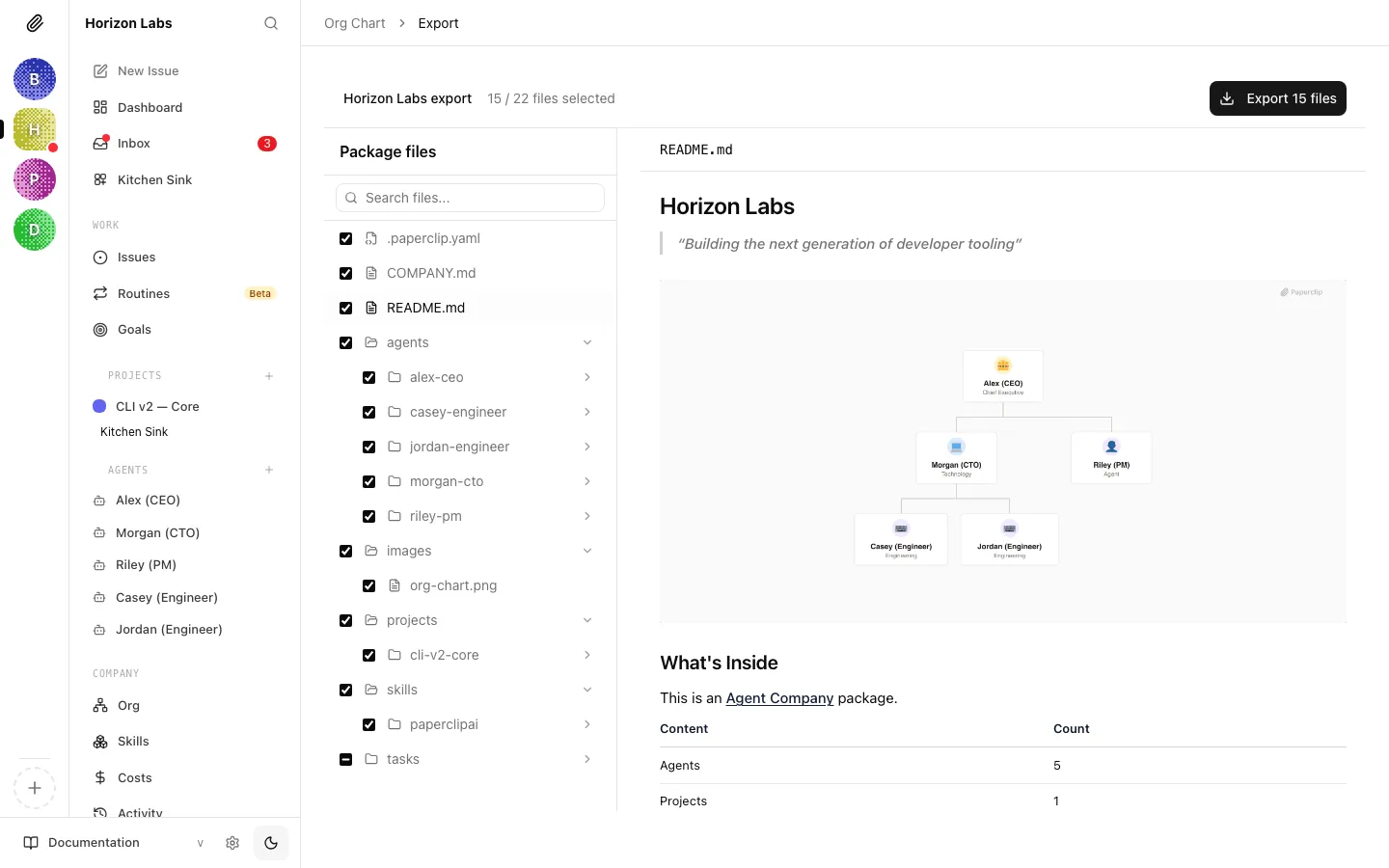Click the paperclip logo icon
The image size is (1389, 868).
(35, 23)
